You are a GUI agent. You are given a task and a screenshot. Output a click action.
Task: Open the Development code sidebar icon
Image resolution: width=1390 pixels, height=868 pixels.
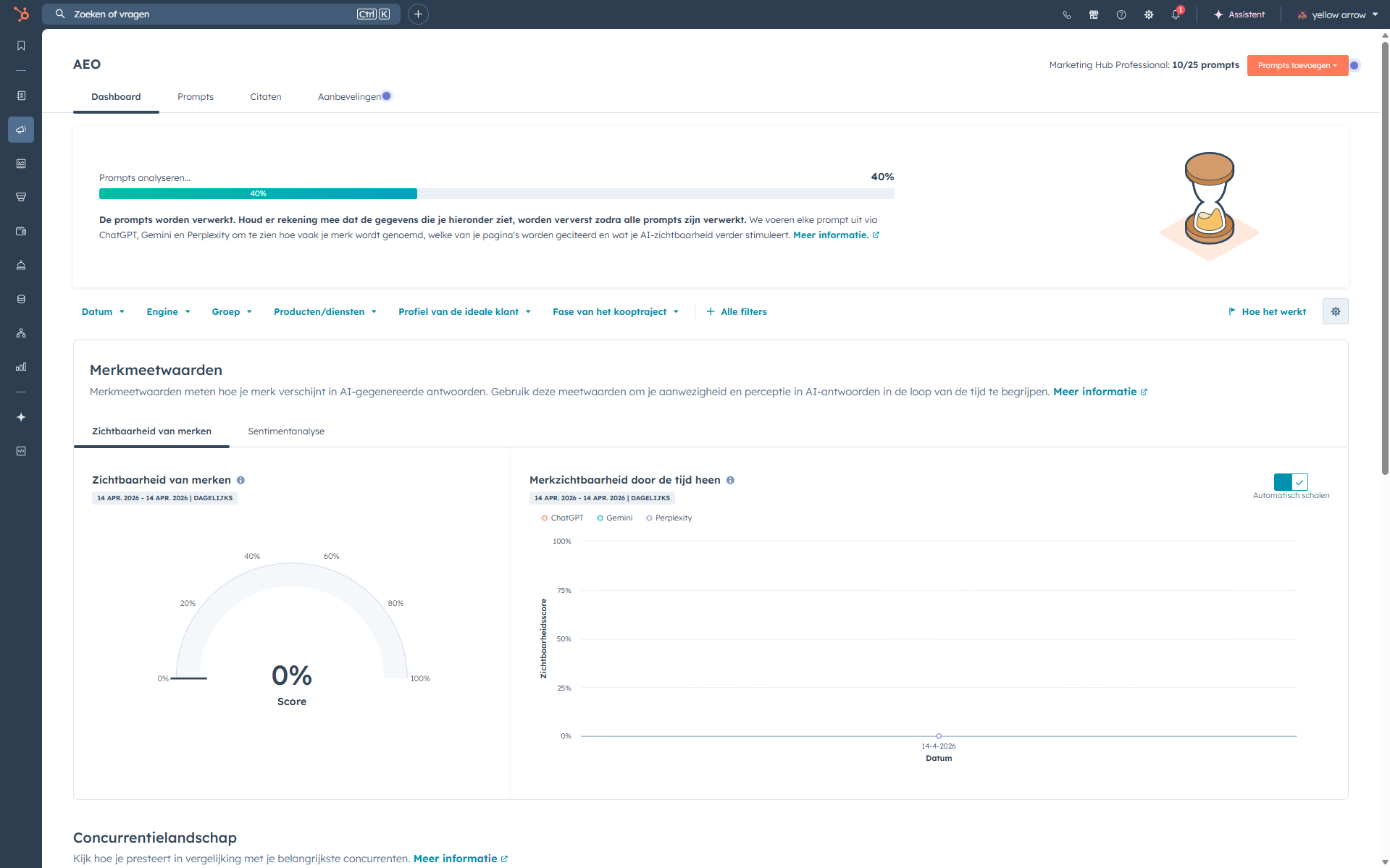pos(21,451)
